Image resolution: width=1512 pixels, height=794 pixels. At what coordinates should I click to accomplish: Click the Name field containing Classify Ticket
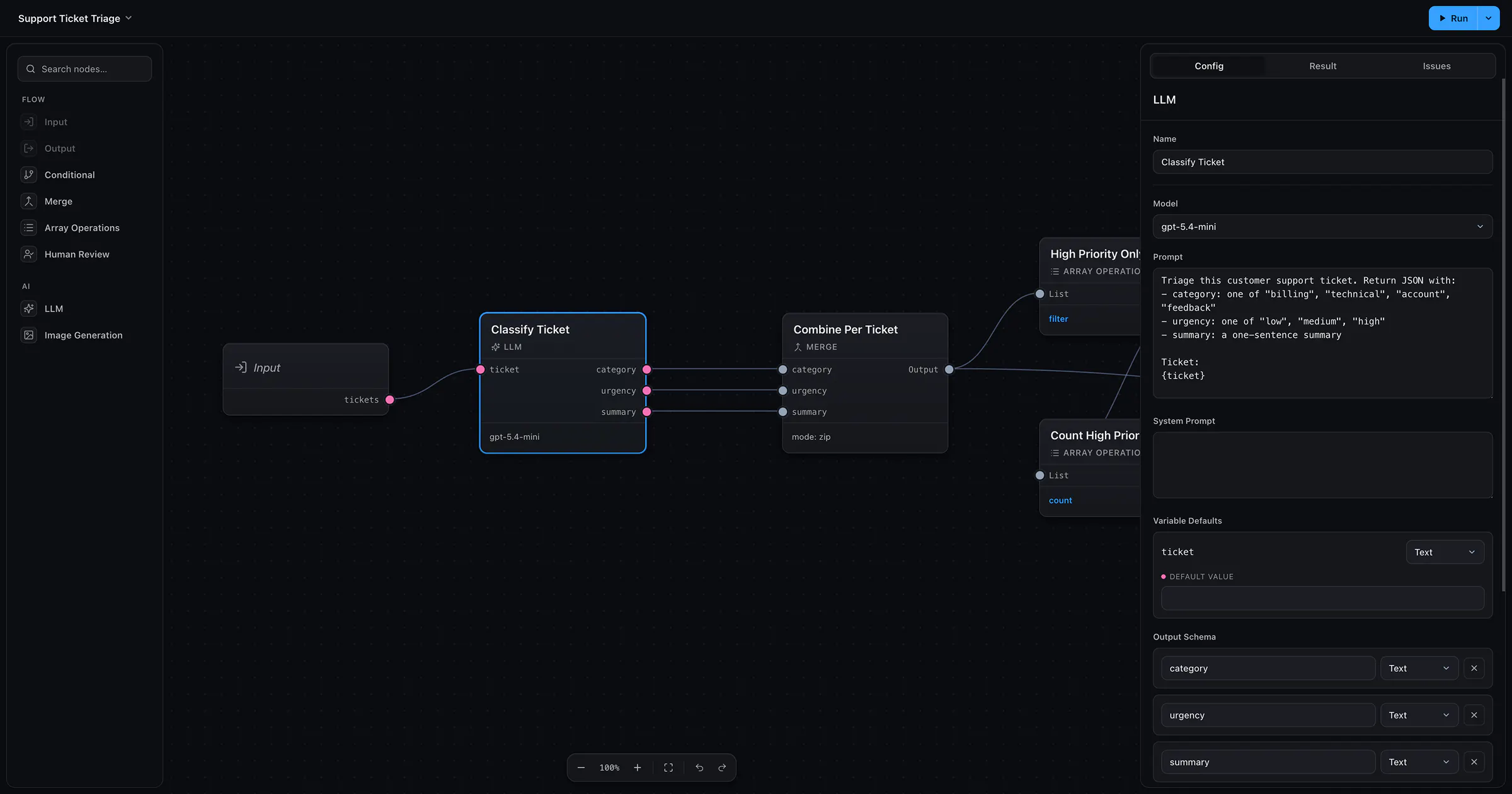tap(1322, 162)
